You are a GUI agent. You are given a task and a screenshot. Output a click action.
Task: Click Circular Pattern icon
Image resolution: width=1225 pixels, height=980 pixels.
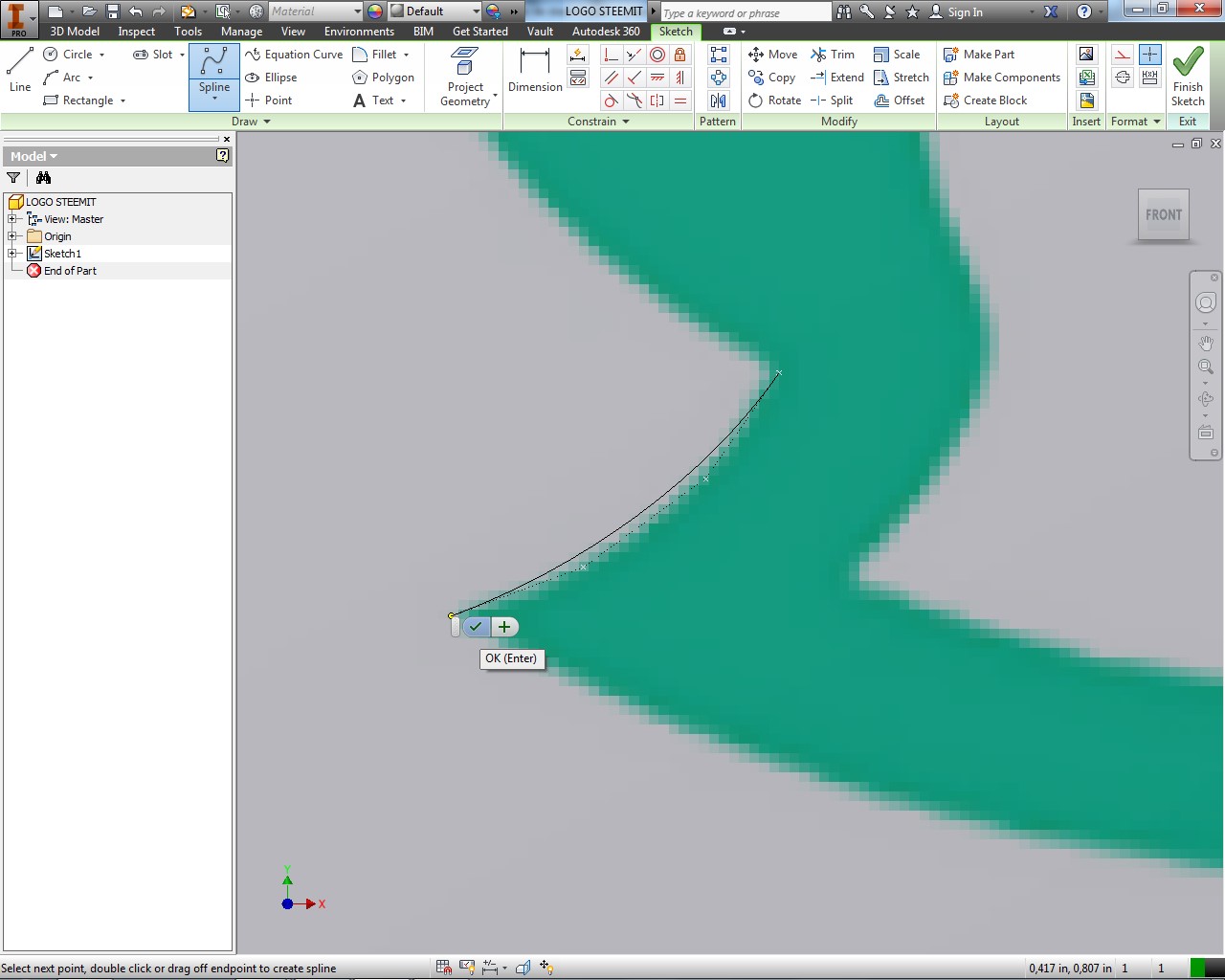pos(719,78)
